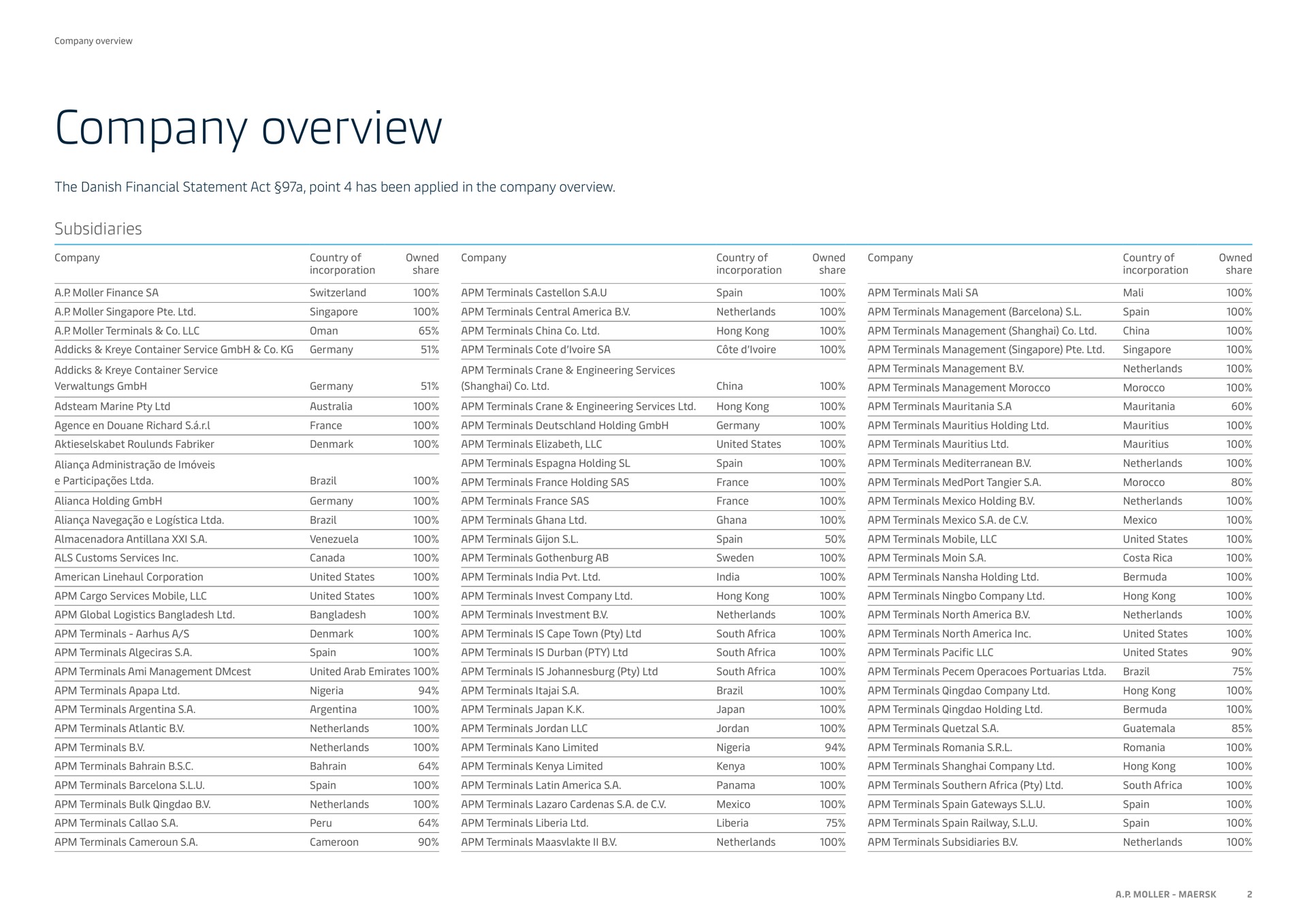Click 'APM Terminals Ami Management DMCEST' entry
The height and width of the screenshot is (924, 1307).
coord(152,672)
